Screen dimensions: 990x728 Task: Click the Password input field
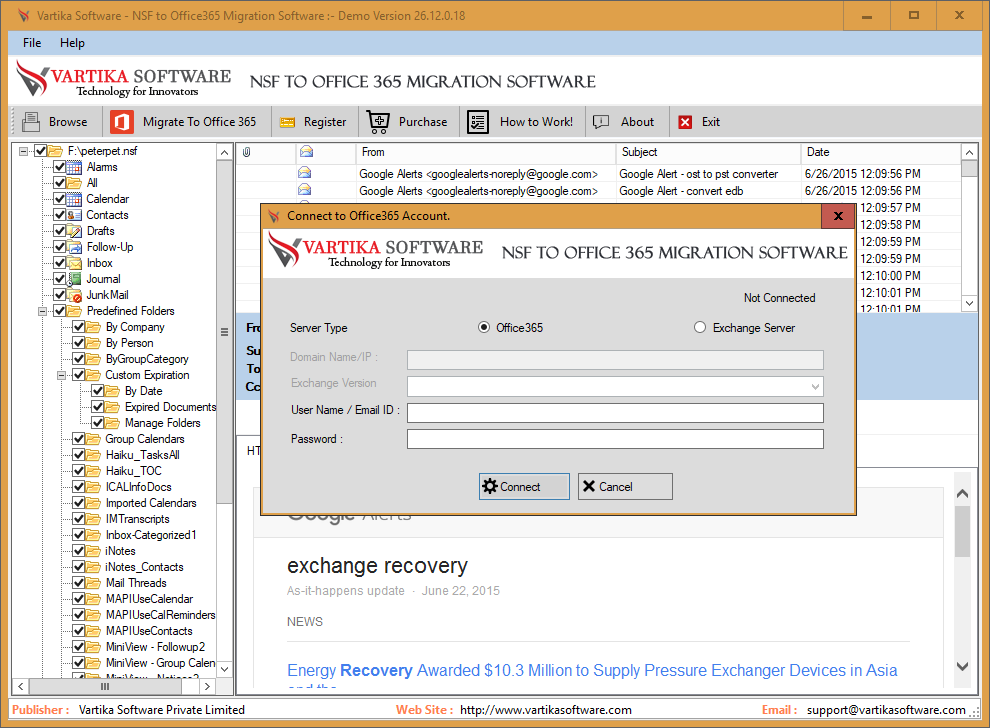click(x=615, y=439)
